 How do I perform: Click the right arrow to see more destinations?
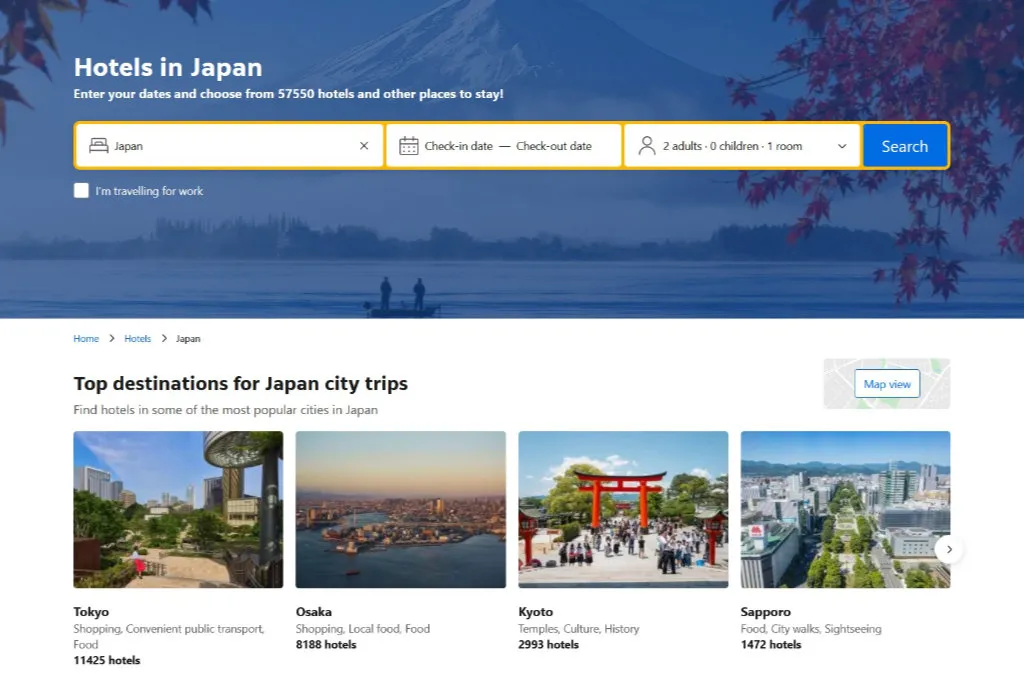949,549
